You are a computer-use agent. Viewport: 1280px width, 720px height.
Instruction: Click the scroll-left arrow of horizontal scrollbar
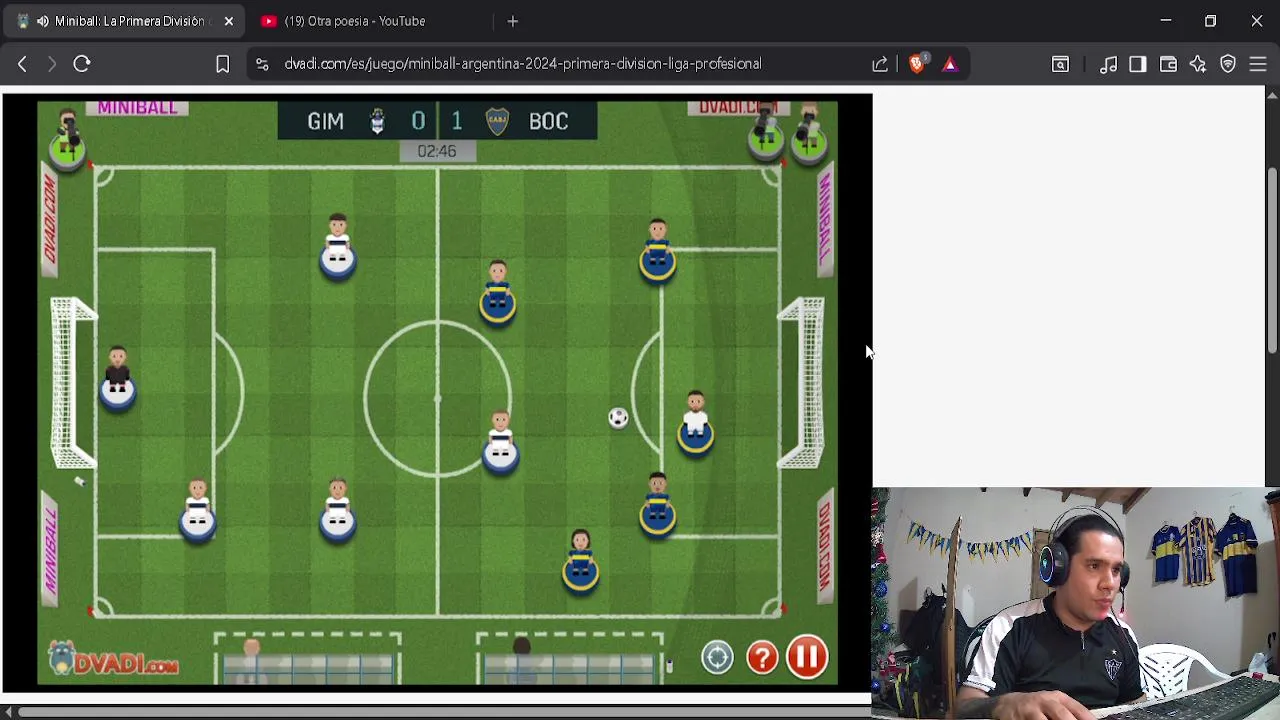[x=8, y=712]
